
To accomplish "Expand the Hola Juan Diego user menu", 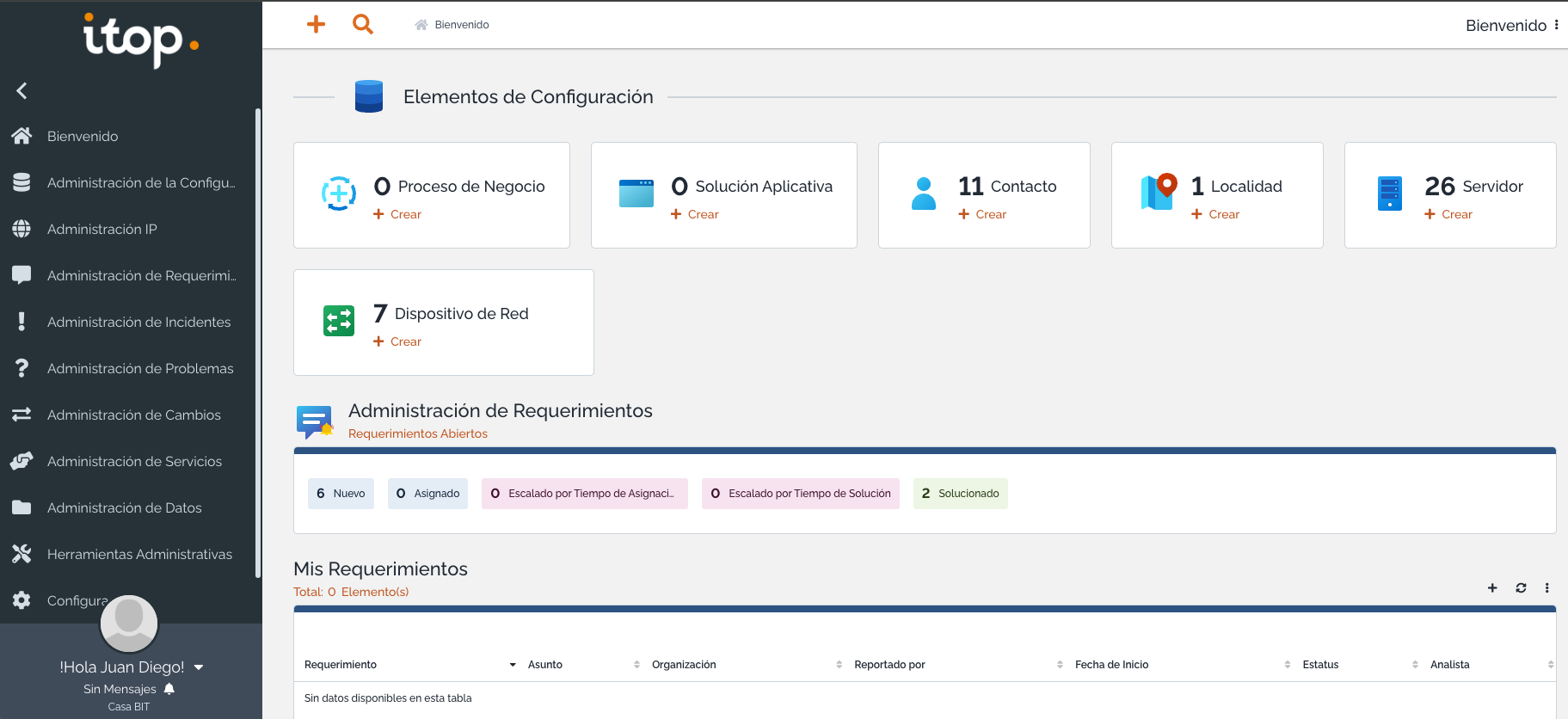I will coord(199,667).
